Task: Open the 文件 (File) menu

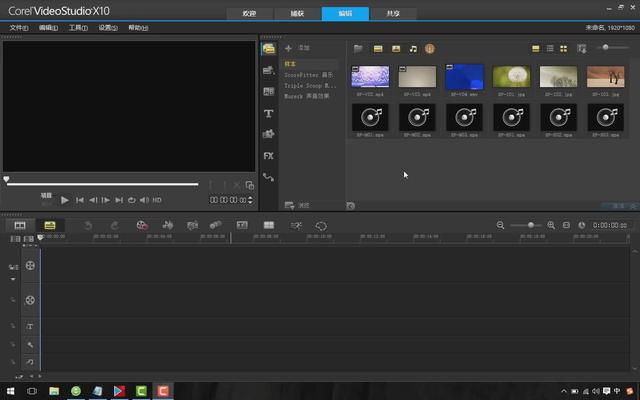Action: click(x=18, y=28)
